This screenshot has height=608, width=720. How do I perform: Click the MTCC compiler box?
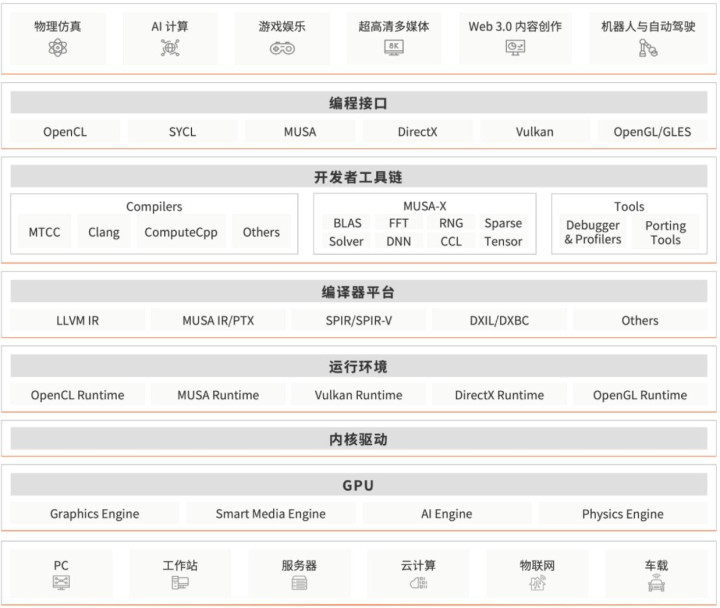tap(44, 232)
